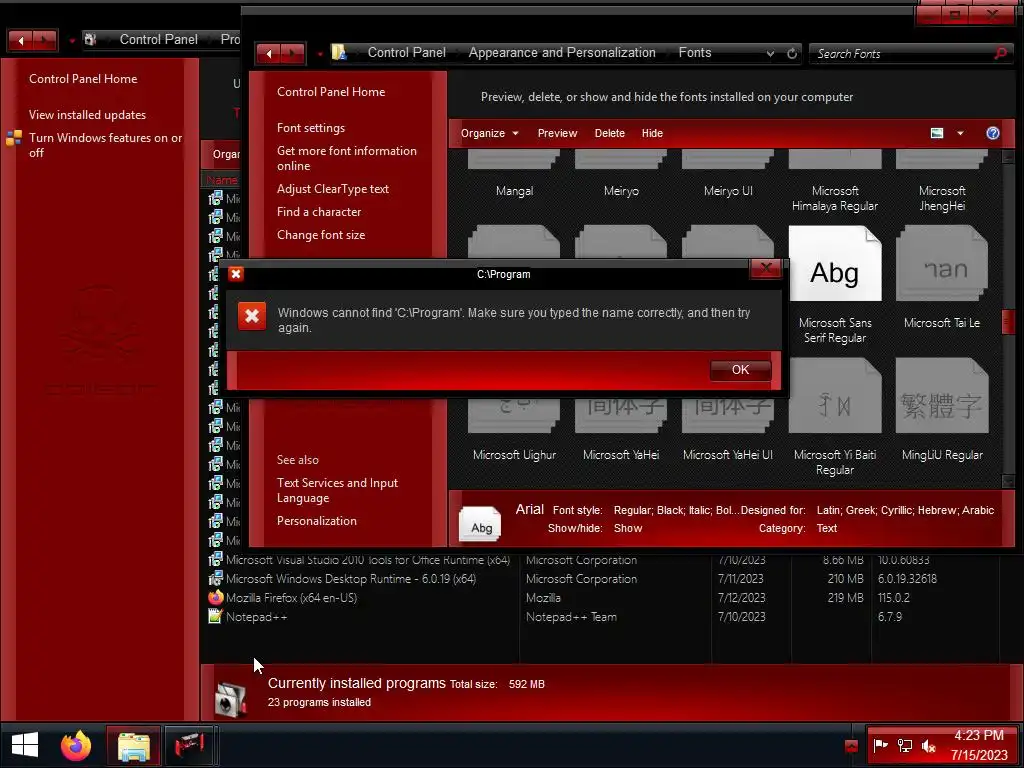Open Control Panel Home in Fonts sidebar
Viewport: 1024px width, 768px height.
point(330,91)
